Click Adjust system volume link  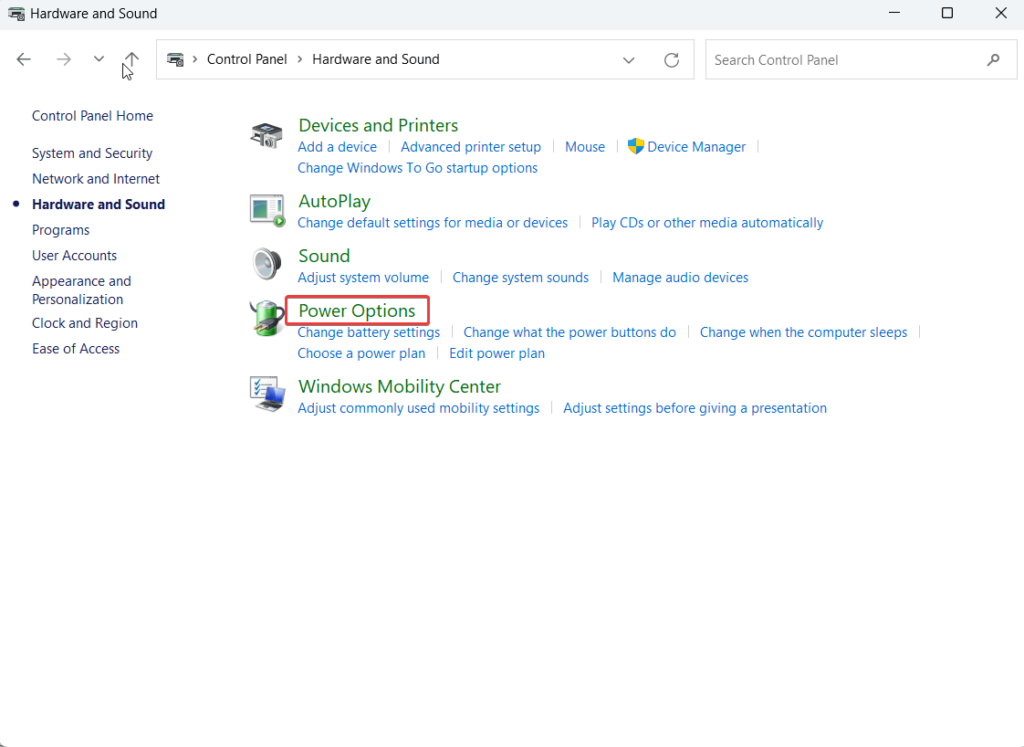point(363,277)
